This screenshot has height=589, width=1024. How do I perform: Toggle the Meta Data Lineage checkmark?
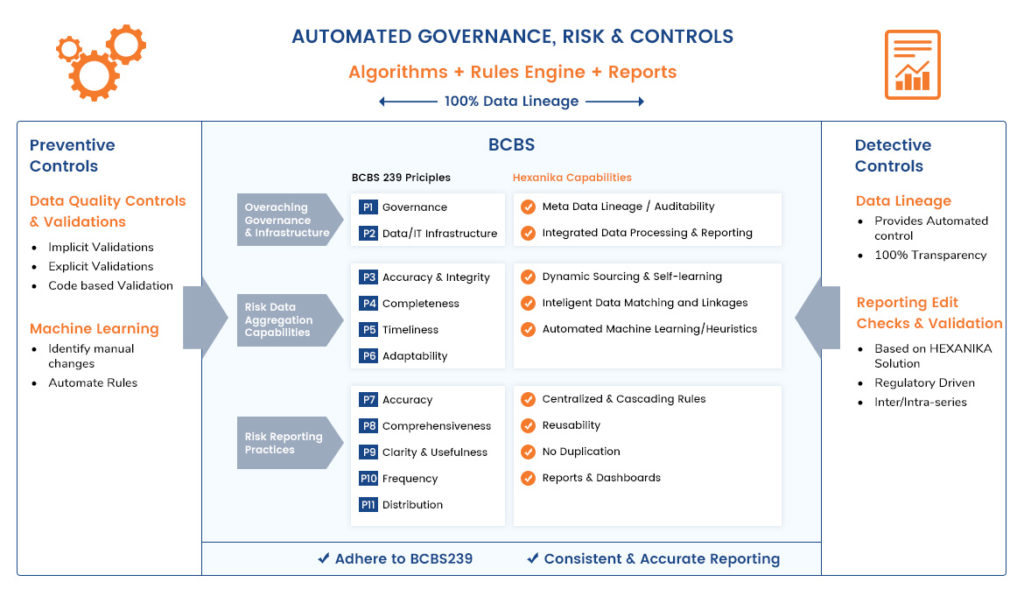point(528,207)
